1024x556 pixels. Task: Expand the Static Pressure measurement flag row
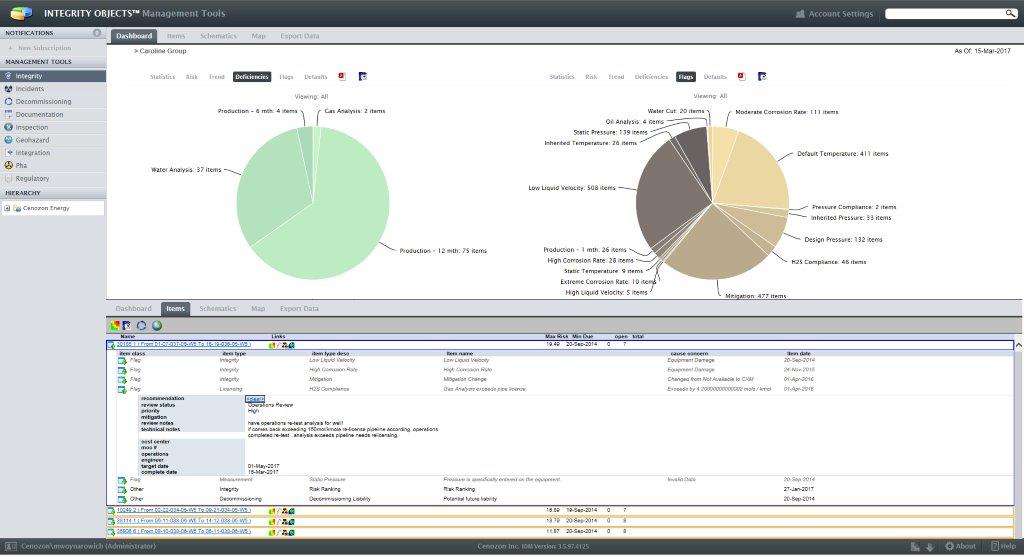(x=122, y=480)
